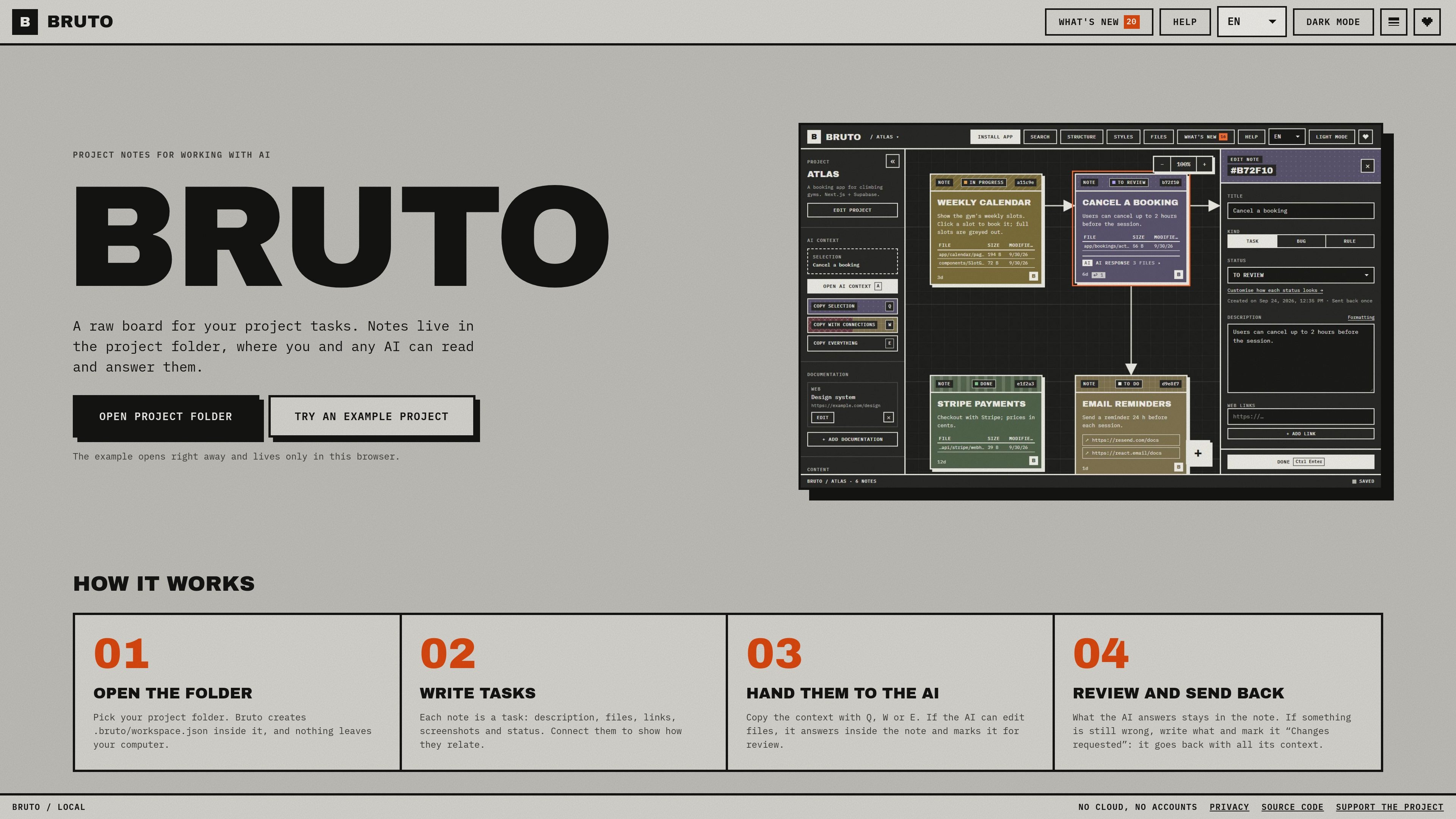This screenshot has height=819, width=1456.
Task: Select the Rule kind option
Action: coord(1349,242)
